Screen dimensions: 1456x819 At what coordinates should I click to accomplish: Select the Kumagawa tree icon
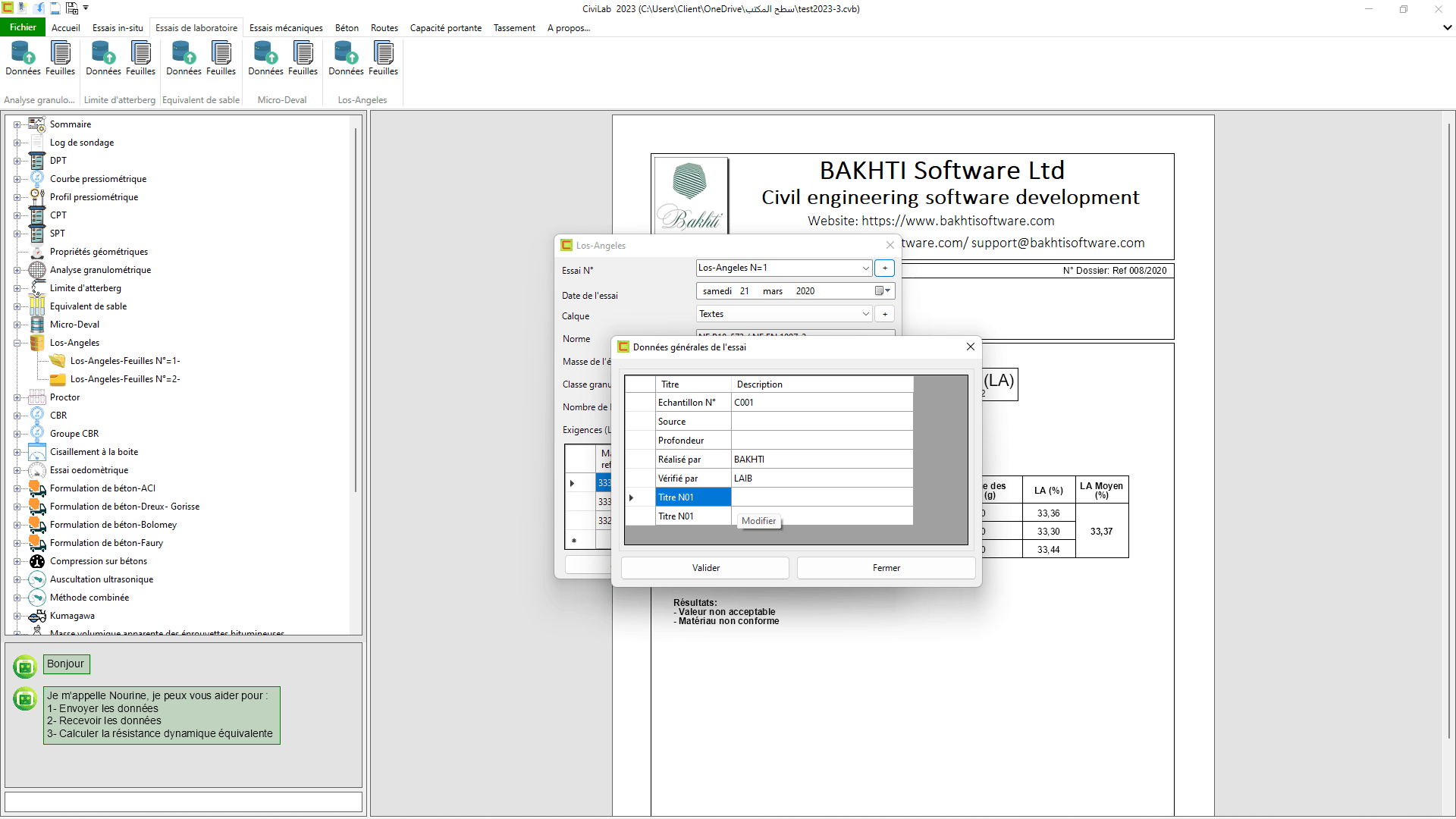(37, 615)
